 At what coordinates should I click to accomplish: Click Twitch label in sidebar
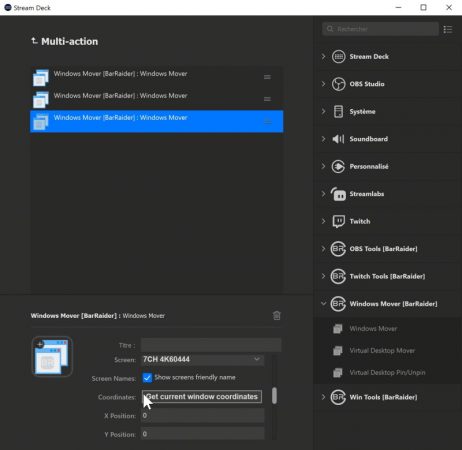[x=360, y=221]
